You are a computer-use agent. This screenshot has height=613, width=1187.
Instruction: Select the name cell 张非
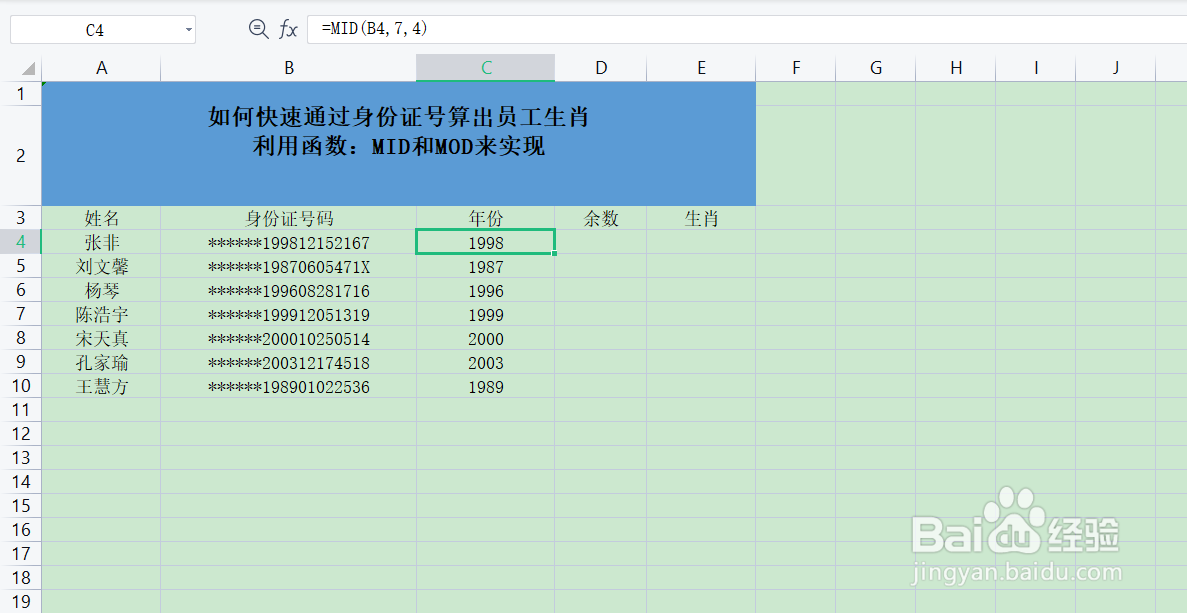(x=101, y=242)
